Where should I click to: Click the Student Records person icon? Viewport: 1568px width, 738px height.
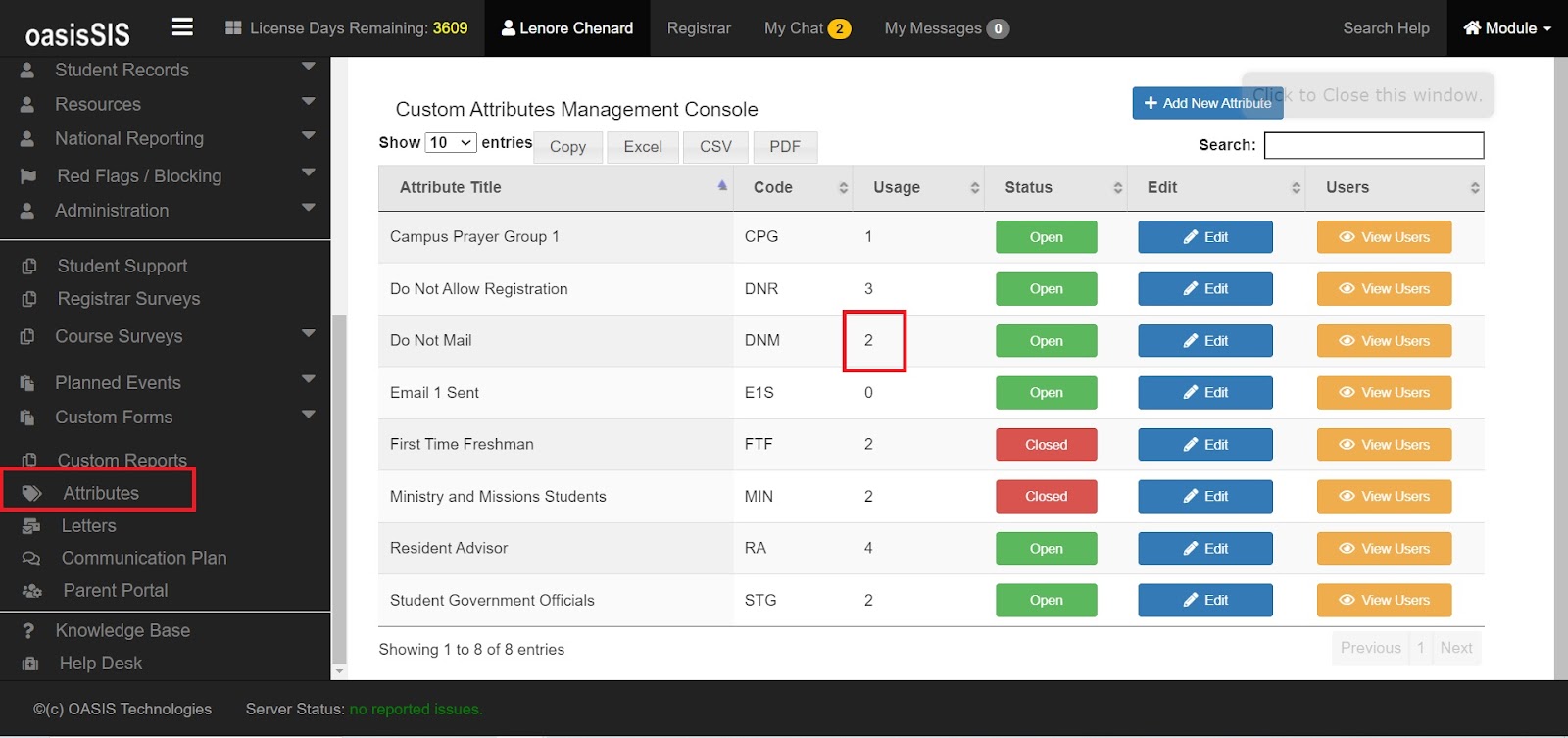pyautogui.click(x=27, y=71)
